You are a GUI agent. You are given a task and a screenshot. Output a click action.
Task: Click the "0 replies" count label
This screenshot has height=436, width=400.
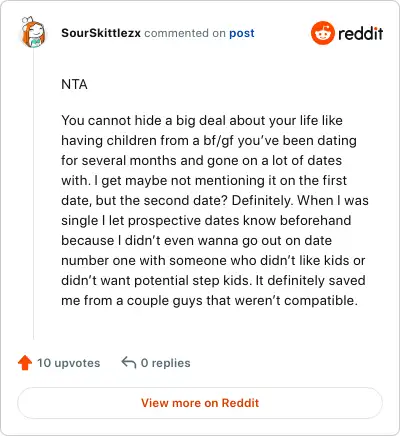coord(165,363)
